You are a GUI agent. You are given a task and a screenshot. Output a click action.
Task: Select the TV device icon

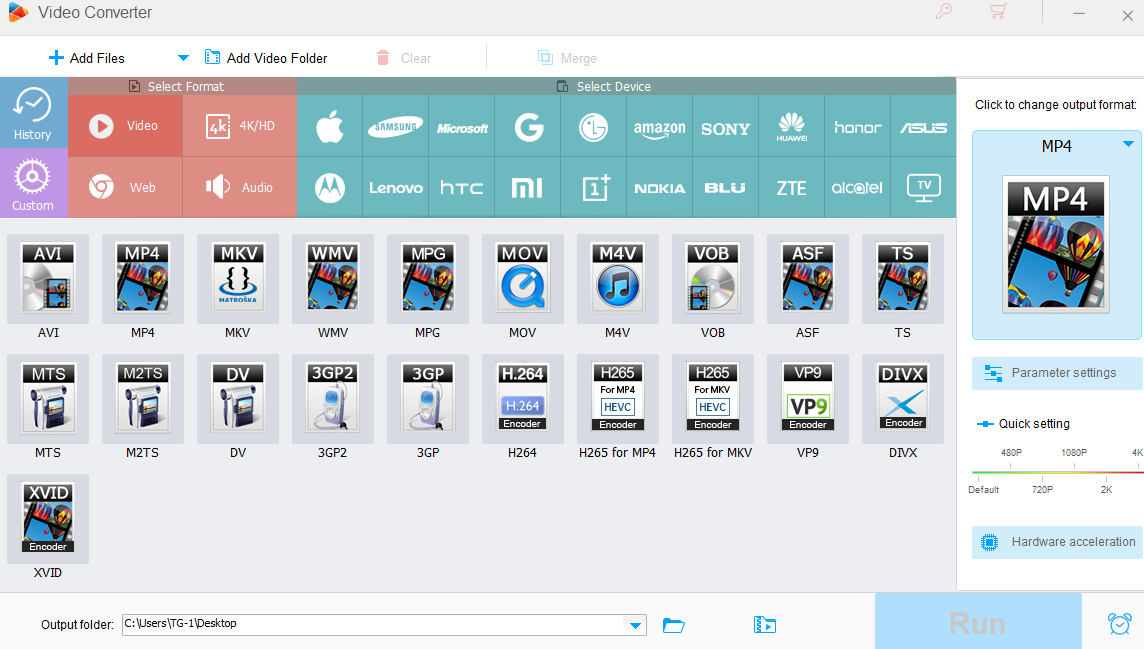coord(923,187)
